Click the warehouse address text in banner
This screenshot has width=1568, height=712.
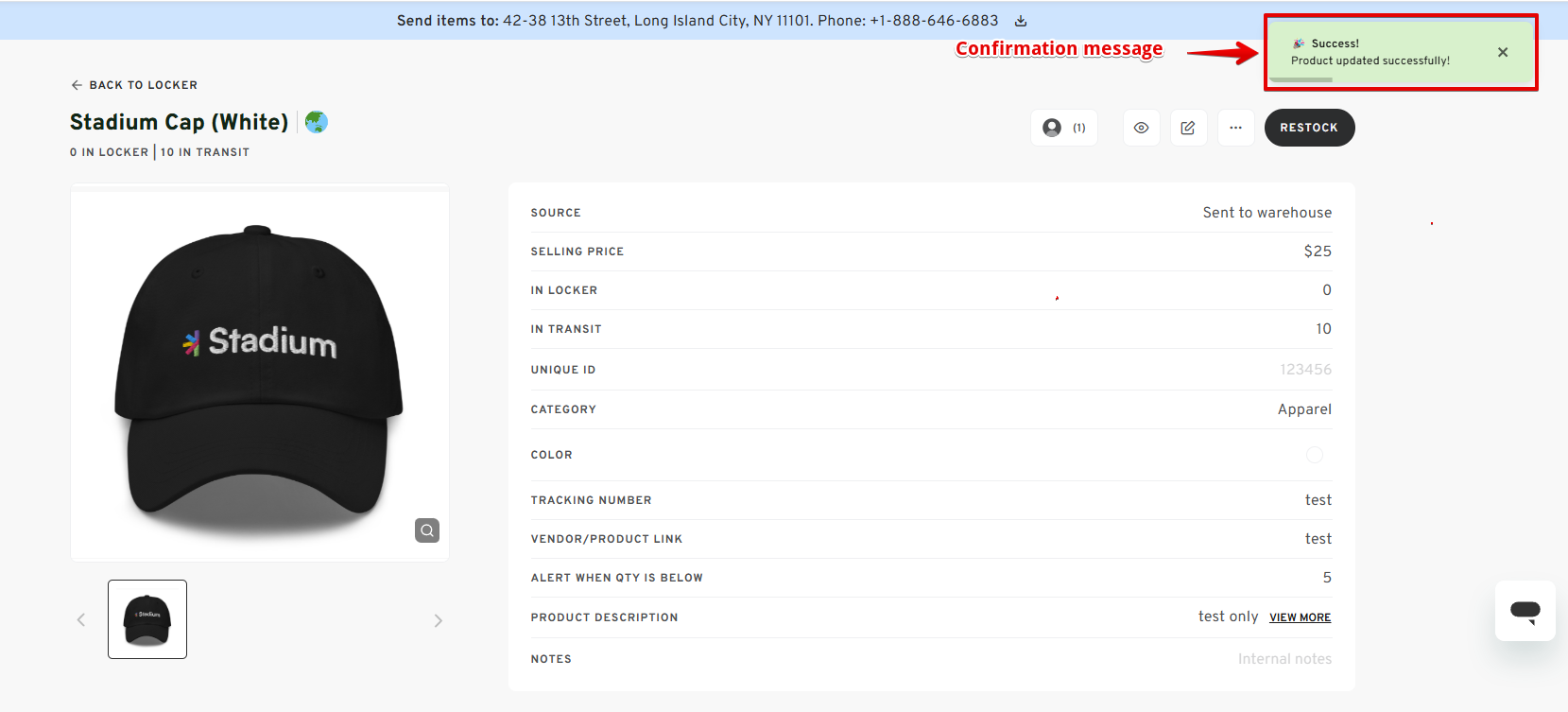[657, 21]
